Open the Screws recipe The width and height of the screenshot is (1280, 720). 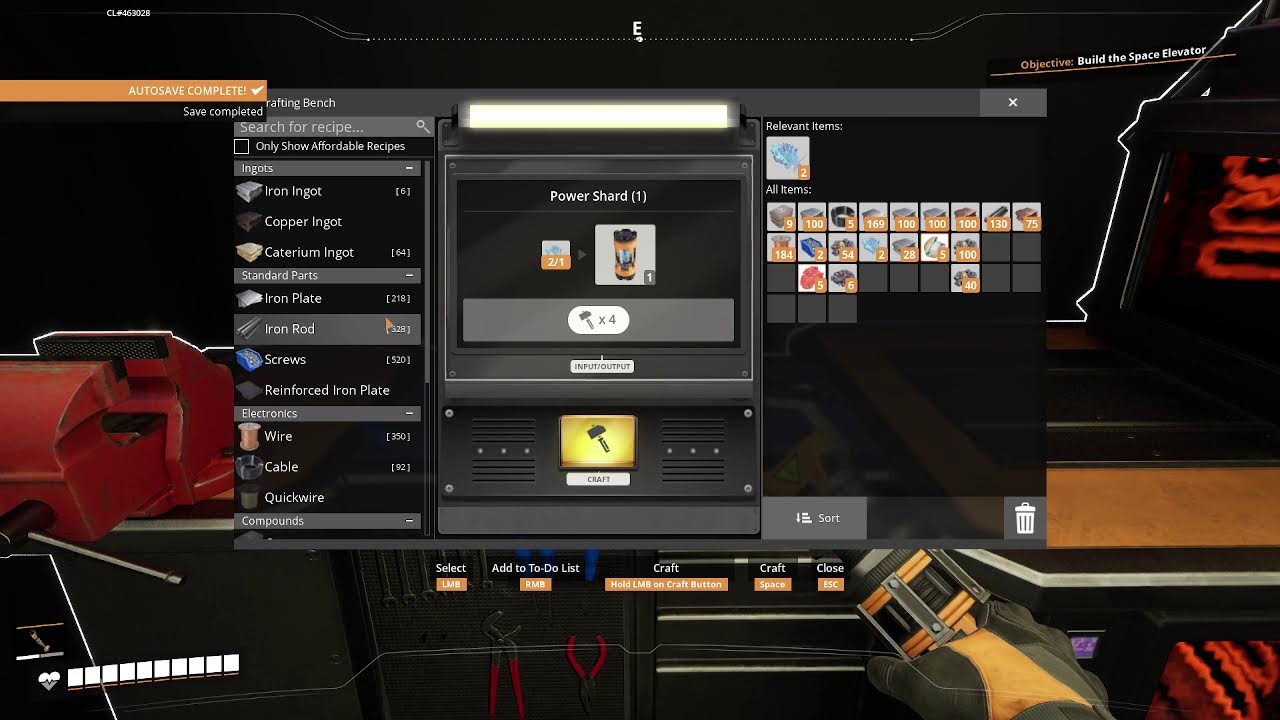click(x=327, y=359)
